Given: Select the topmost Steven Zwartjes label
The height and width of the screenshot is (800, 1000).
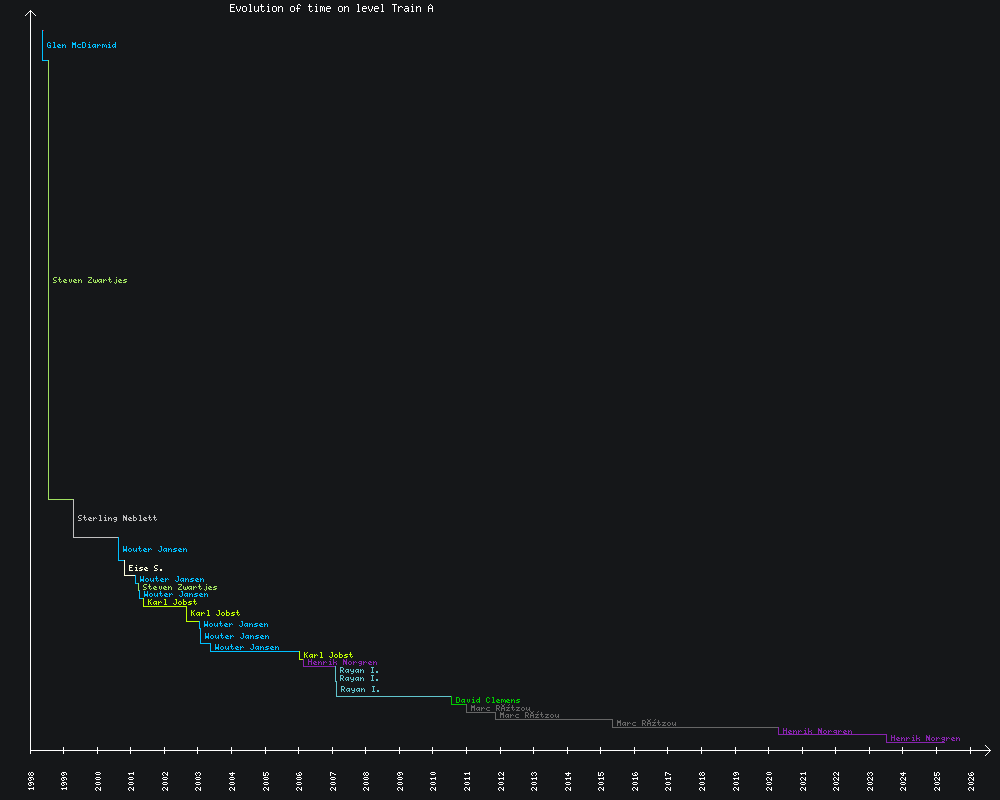Looking at the screenshot, I should pyautogui.click(x=90, y=281).
